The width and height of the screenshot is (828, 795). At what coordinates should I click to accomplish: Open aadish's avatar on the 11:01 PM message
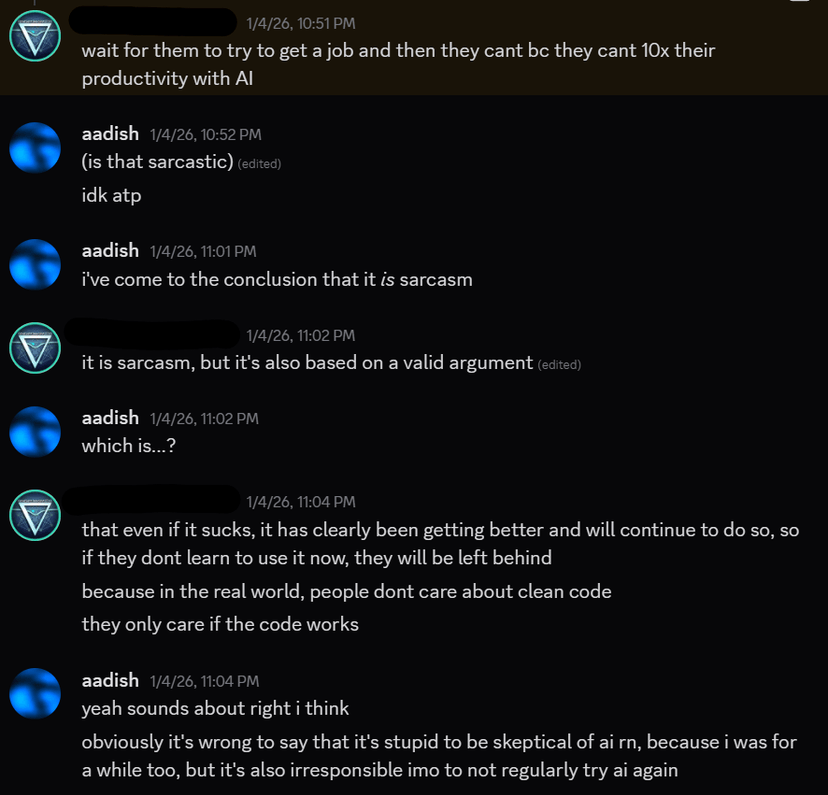(x=35, y=265)
